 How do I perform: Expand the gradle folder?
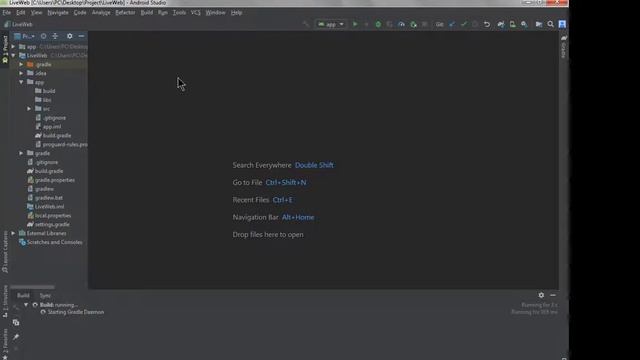click(21, 153)
